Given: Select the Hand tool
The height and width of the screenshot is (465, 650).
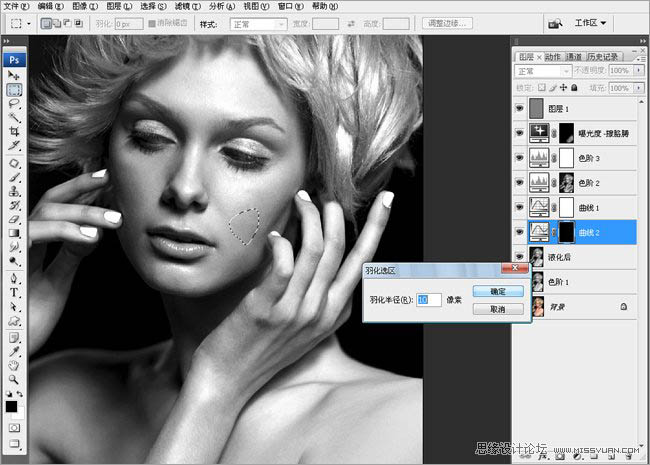Looking at the screenshot, I should pyautogui.click(x=15, y=366).
